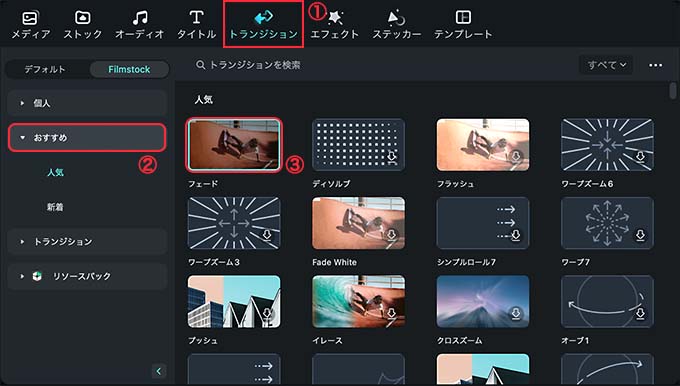Open the メディア (Media) tab
This screenshot has height=386, width=680.
click(30, 25)
